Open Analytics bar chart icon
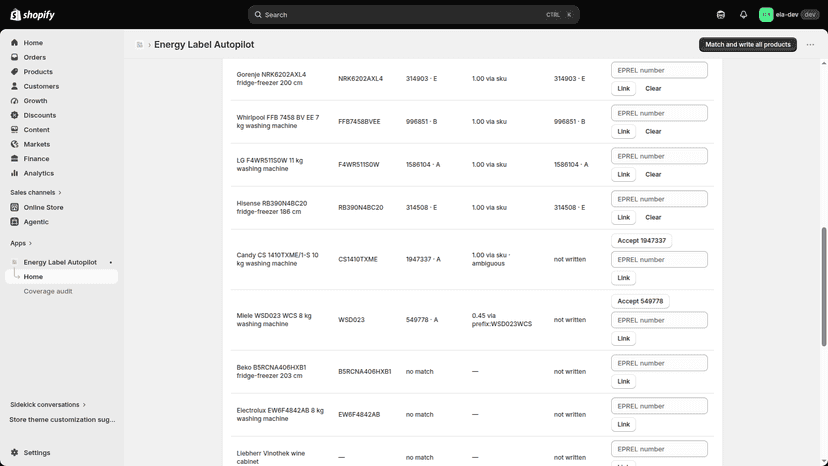Image resolution: width=828 pixels, height=466 pixels. click(x=14, y=173)
